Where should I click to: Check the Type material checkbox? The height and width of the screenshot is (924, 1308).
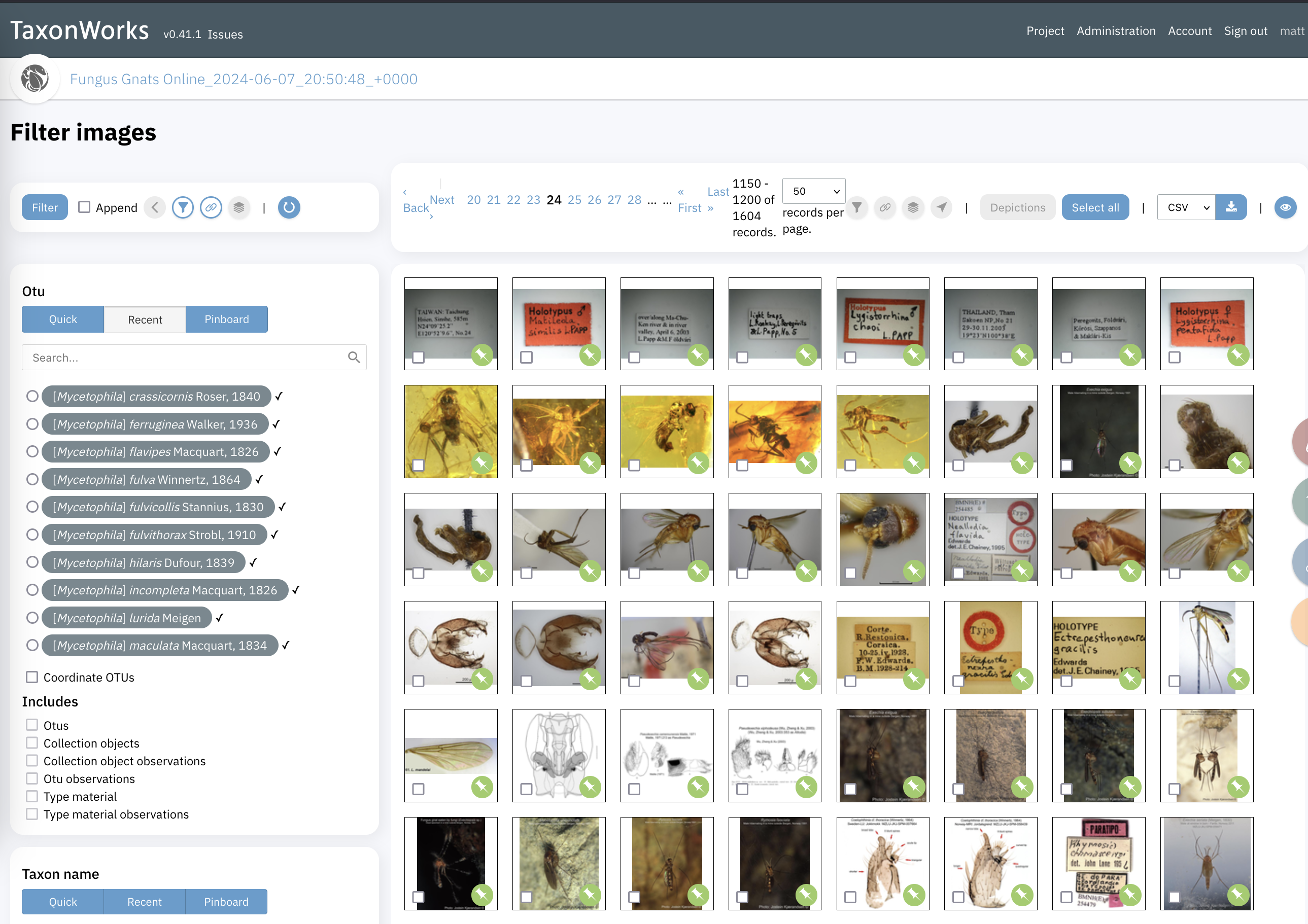coord(32,796)
